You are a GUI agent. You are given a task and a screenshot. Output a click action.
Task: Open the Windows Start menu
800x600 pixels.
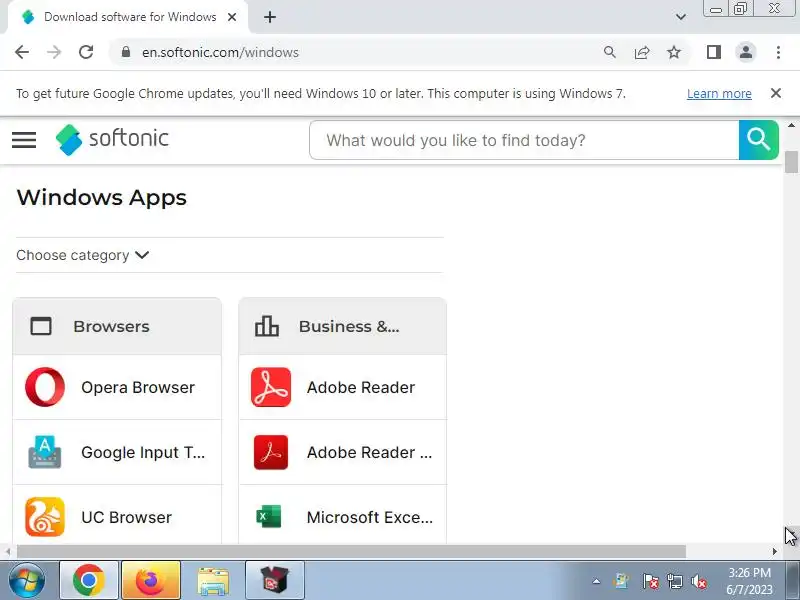(26, 581)
